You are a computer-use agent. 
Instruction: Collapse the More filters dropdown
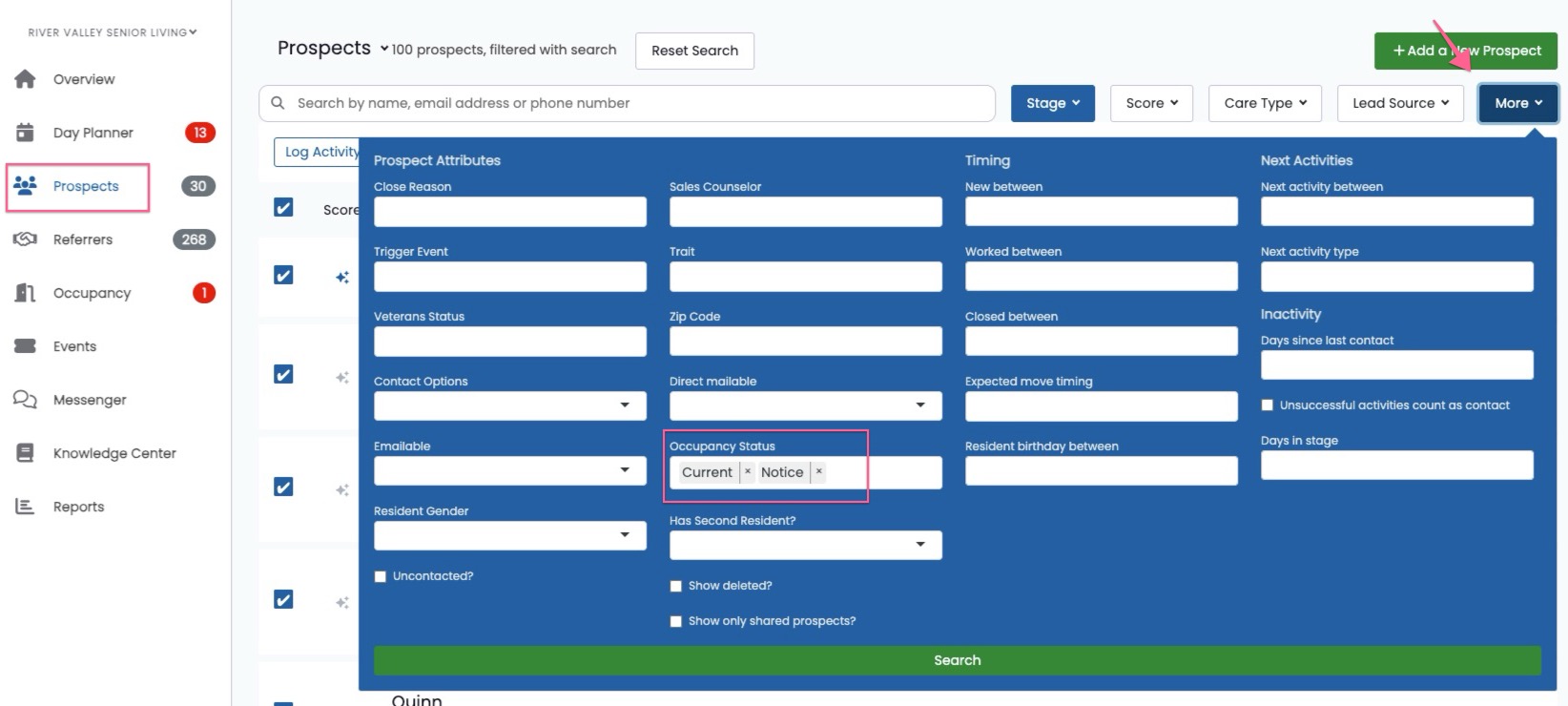point(1518,103)
